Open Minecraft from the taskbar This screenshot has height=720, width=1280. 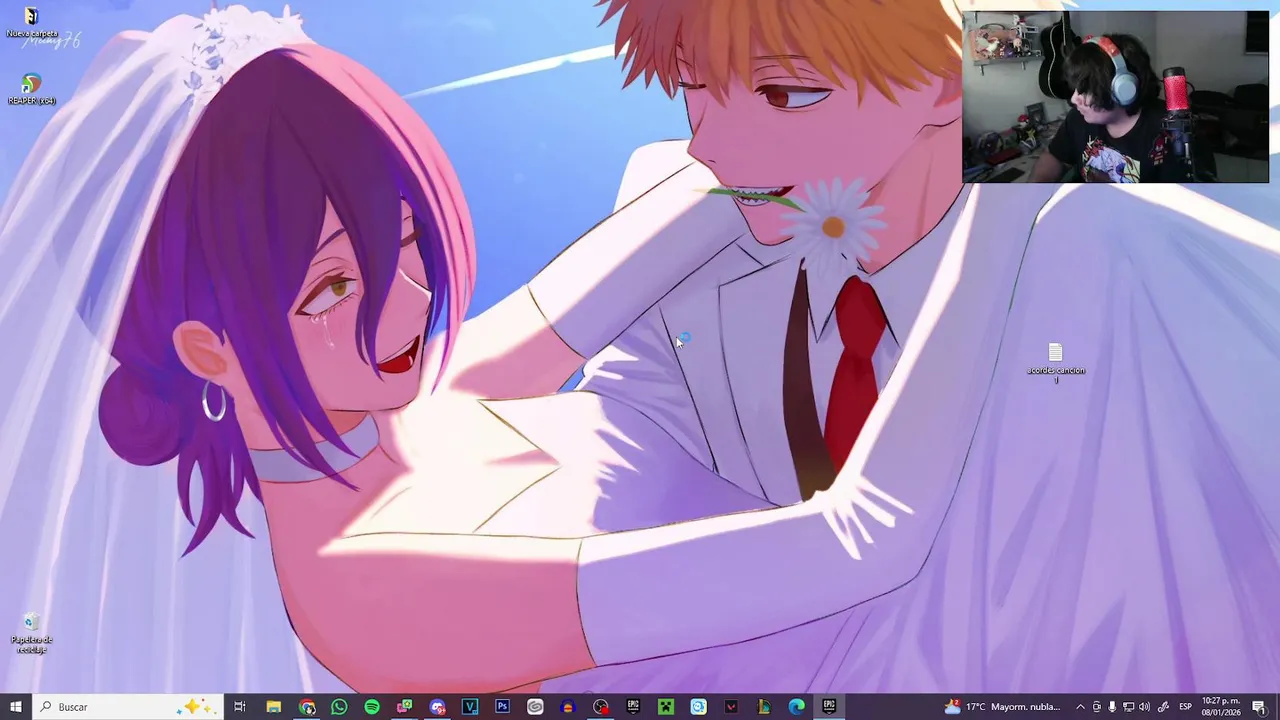[666, 707]
